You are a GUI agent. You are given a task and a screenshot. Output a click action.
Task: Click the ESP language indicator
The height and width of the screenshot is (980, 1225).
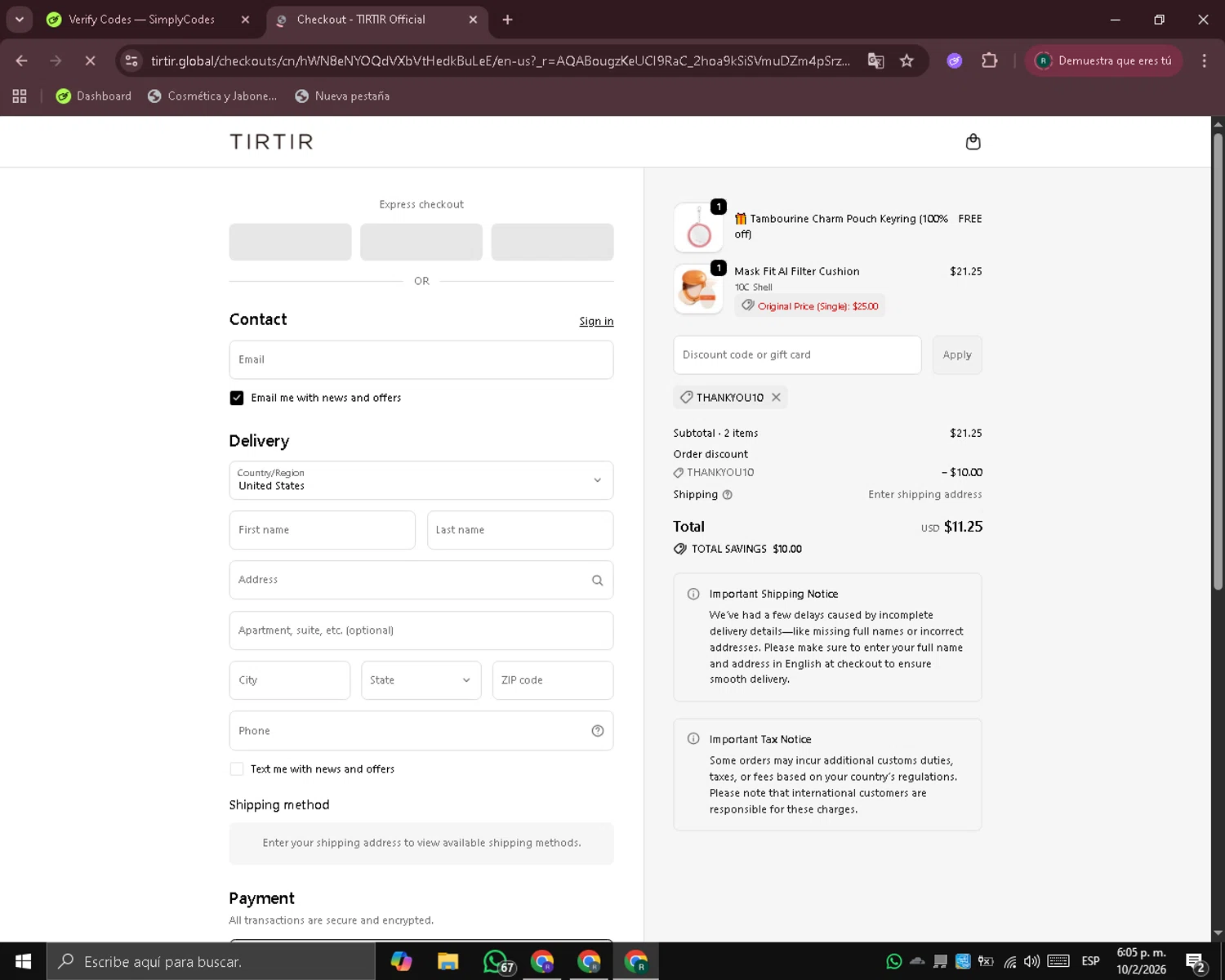pyautogui.click(x=1090, y=961)
